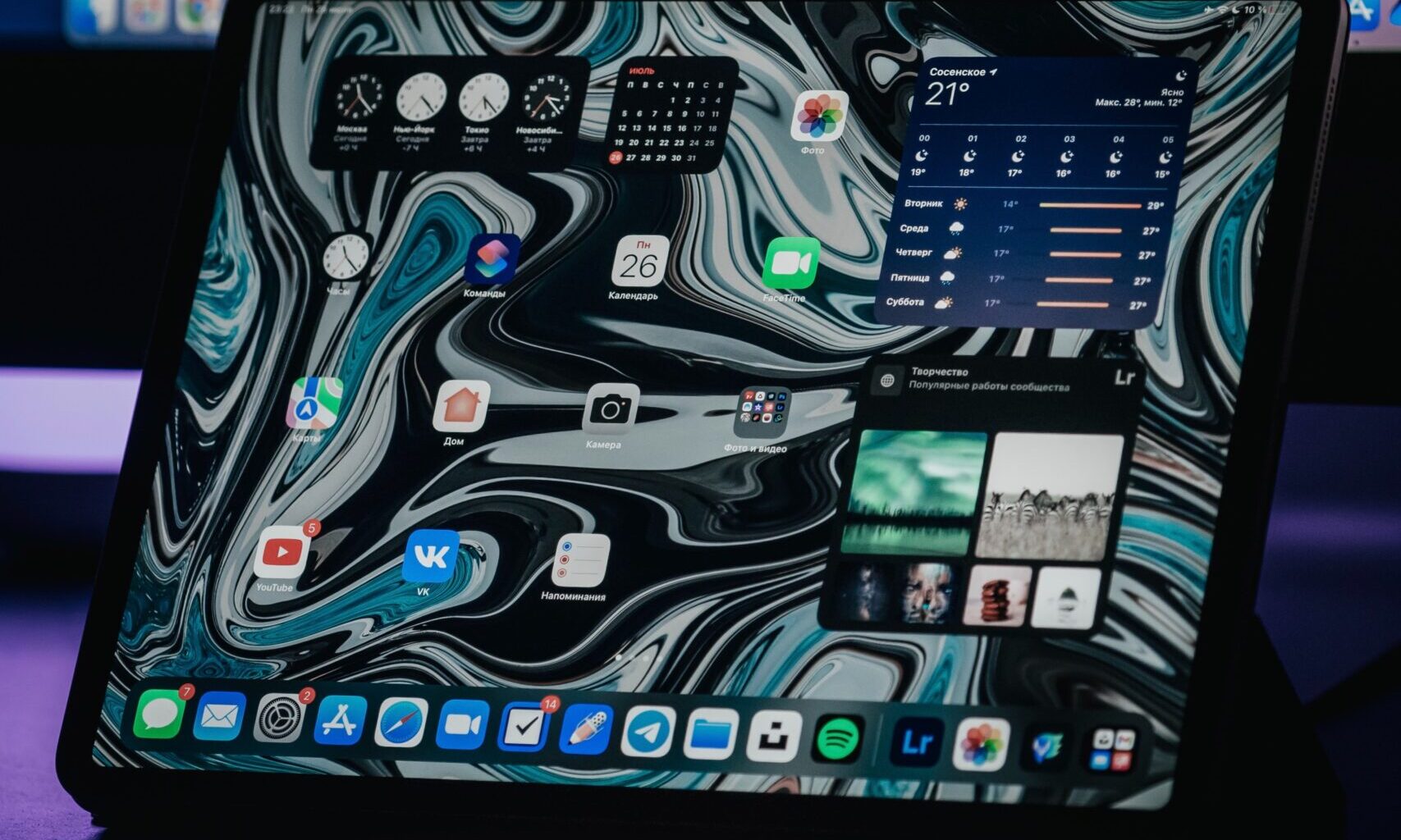The image size is (1401, 840).
Task: Tap the Москва clock in the world clock widget
Action: 358,97
